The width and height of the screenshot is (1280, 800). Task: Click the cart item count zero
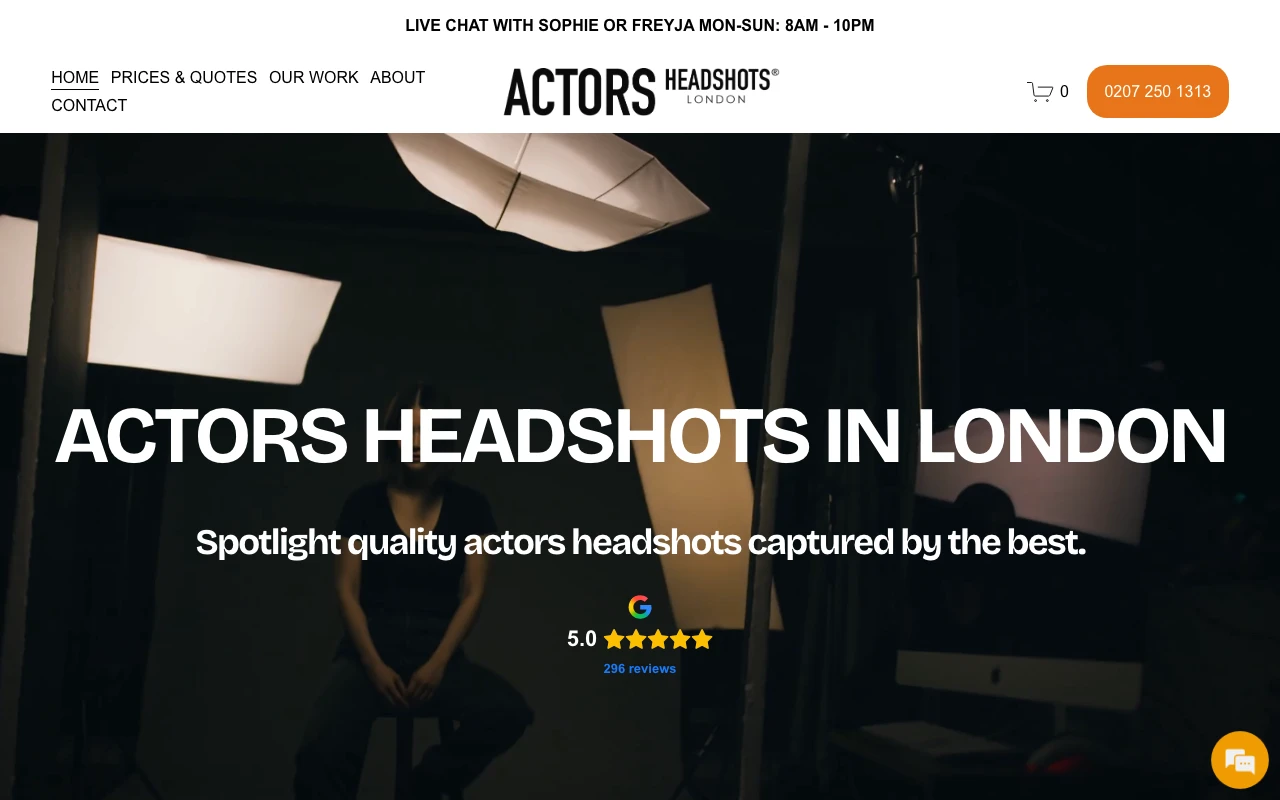(1064, 91)
